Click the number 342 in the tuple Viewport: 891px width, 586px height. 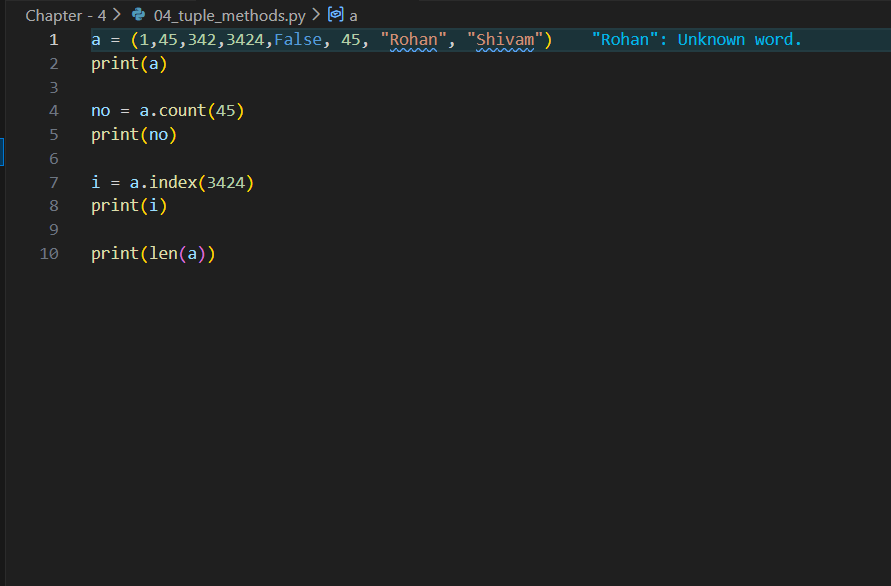(202, 40)
